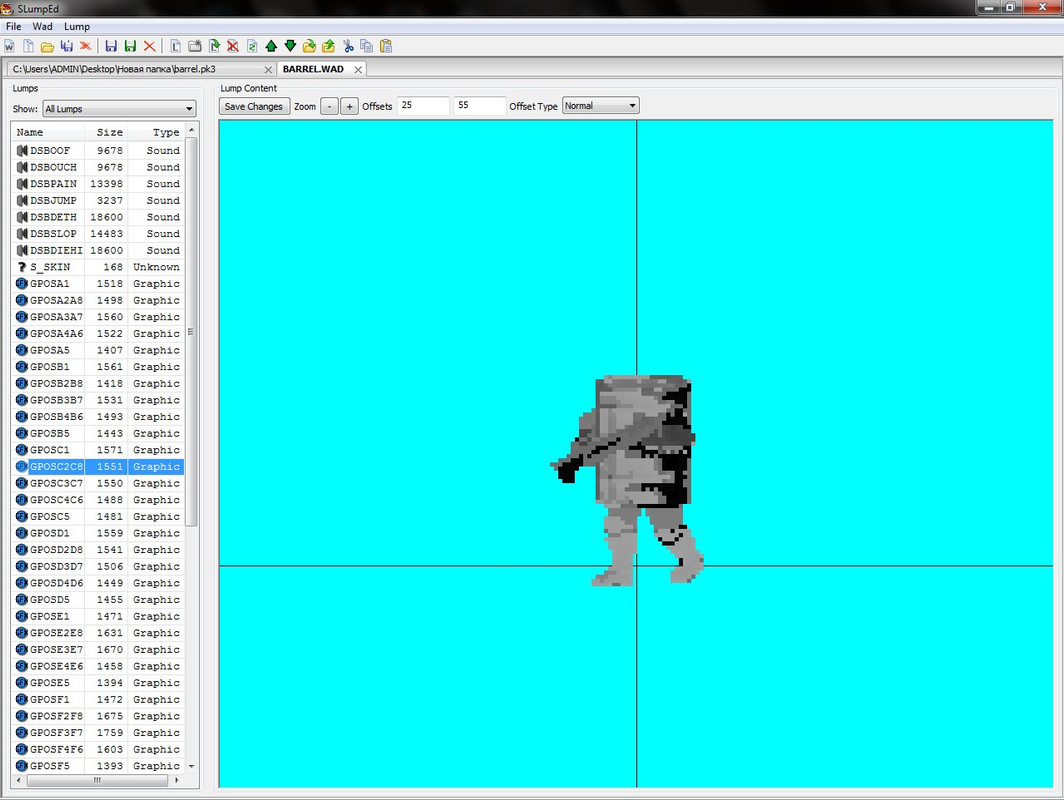Select the highlighted GPOSC2C8 lump
The height and width of the screenshot is (800, 1064).
98,466
